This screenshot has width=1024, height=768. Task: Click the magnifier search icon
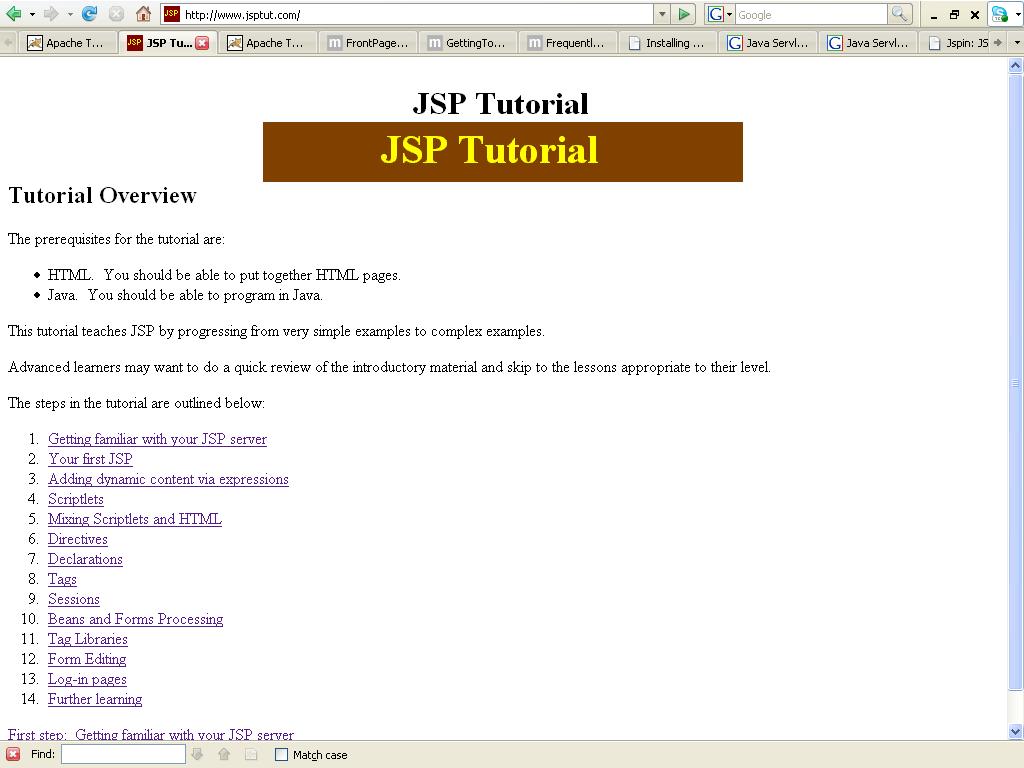[899, 14]
